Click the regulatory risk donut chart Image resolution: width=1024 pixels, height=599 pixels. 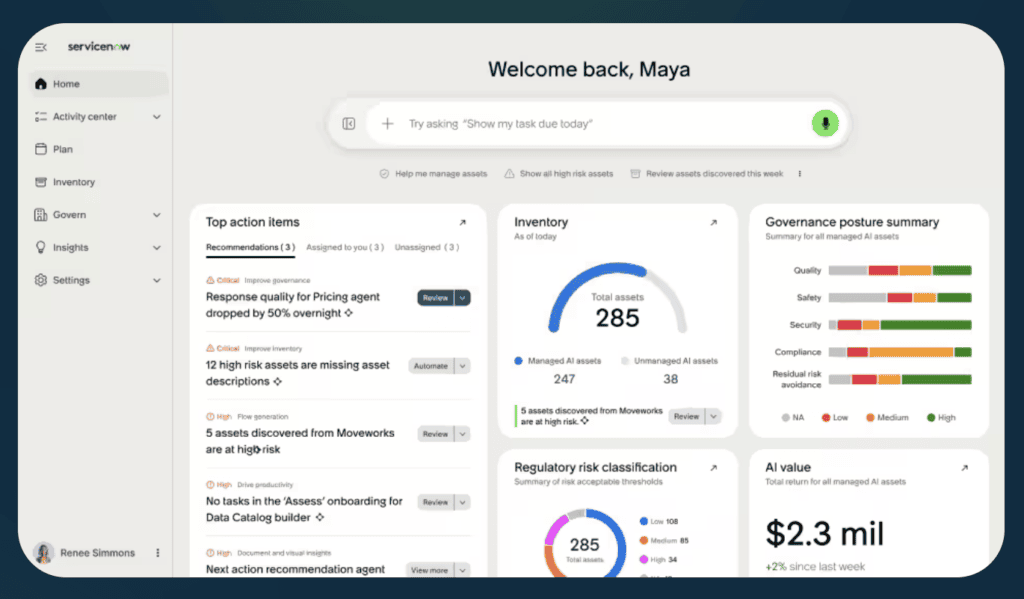(584, 543)
